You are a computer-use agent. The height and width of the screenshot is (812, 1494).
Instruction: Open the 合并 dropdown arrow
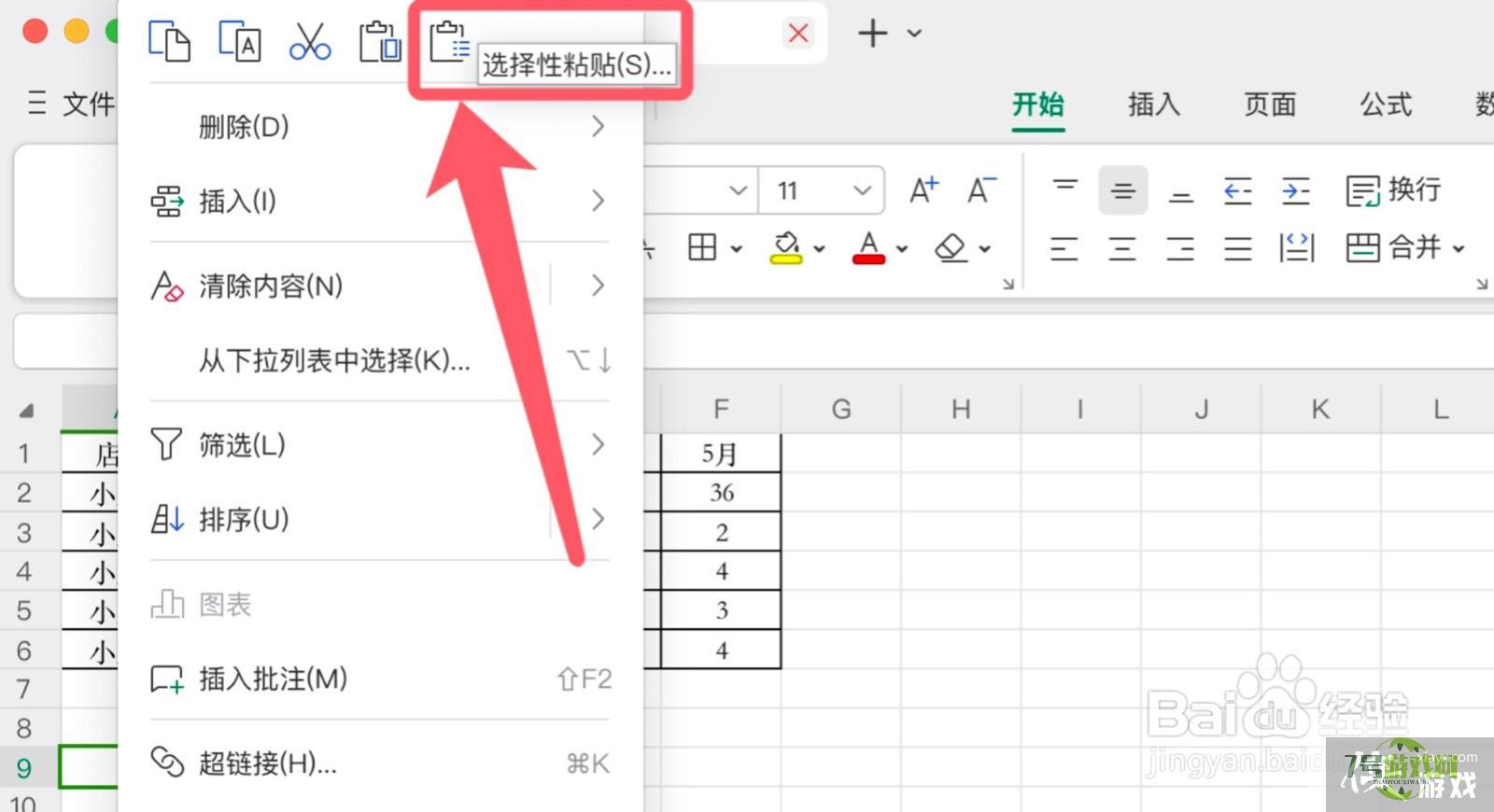click(1459, 248)
